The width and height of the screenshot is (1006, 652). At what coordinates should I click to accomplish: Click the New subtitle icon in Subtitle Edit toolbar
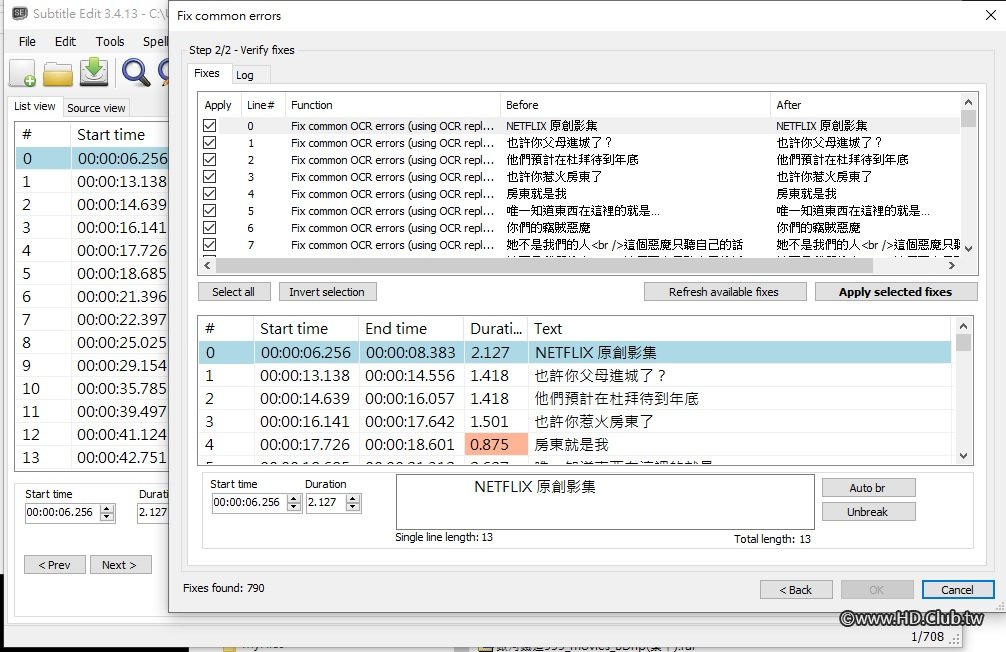point(22,73)
